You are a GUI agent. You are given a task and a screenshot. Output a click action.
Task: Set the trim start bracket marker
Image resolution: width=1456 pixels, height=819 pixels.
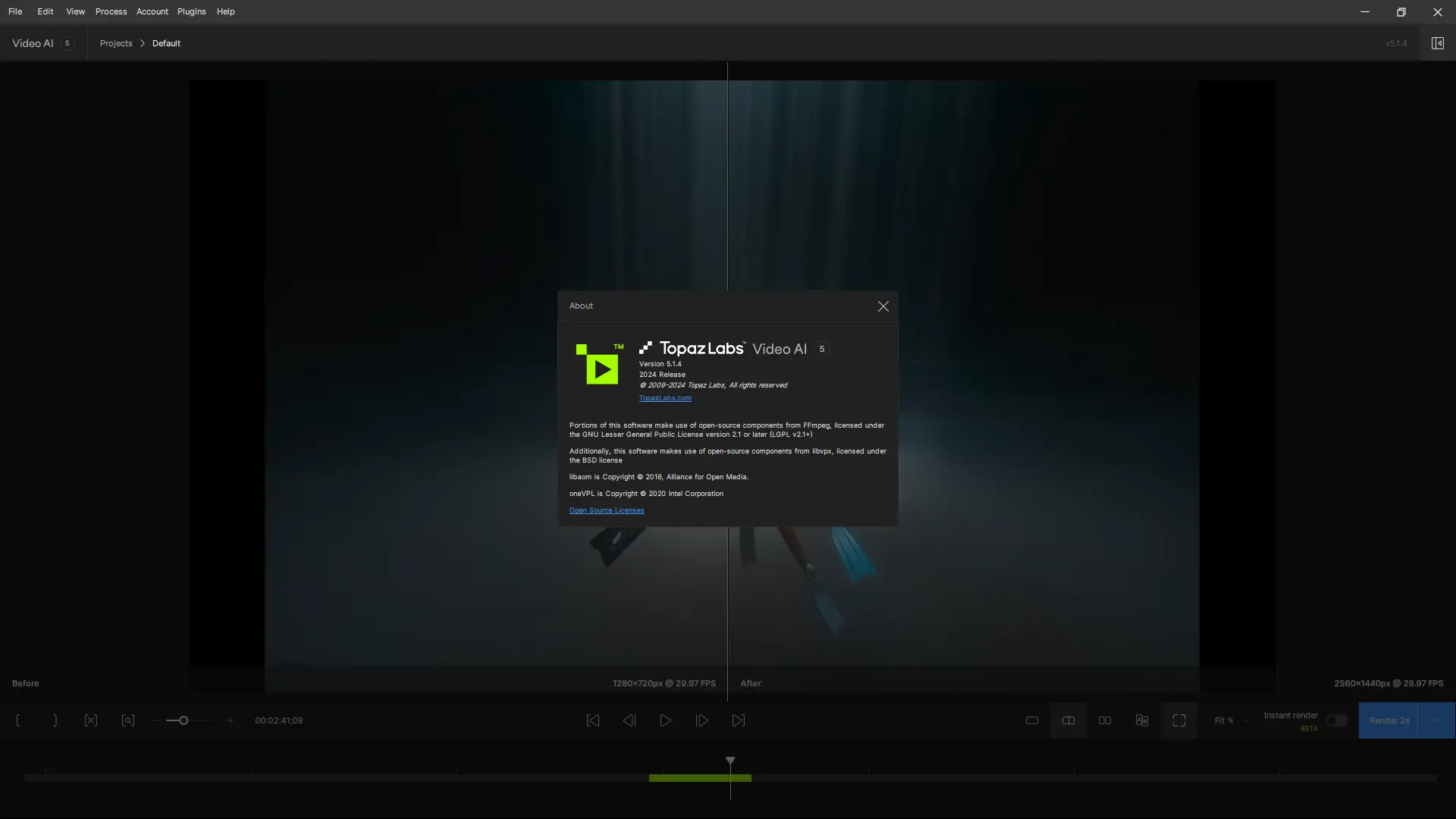click(x=18, y=720)
